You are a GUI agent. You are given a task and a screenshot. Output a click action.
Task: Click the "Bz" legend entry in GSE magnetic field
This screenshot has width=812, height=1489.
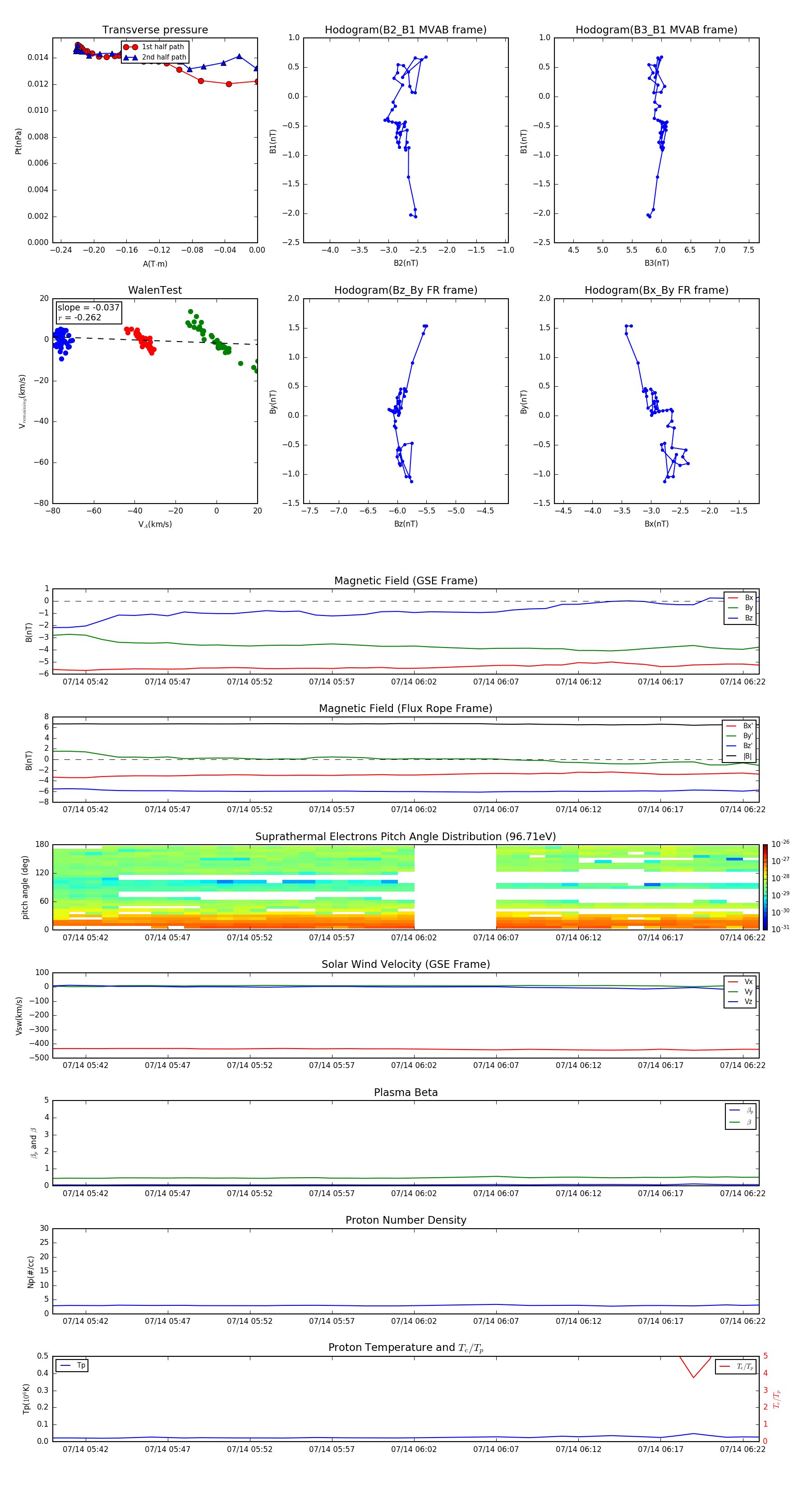coord(741,618)
